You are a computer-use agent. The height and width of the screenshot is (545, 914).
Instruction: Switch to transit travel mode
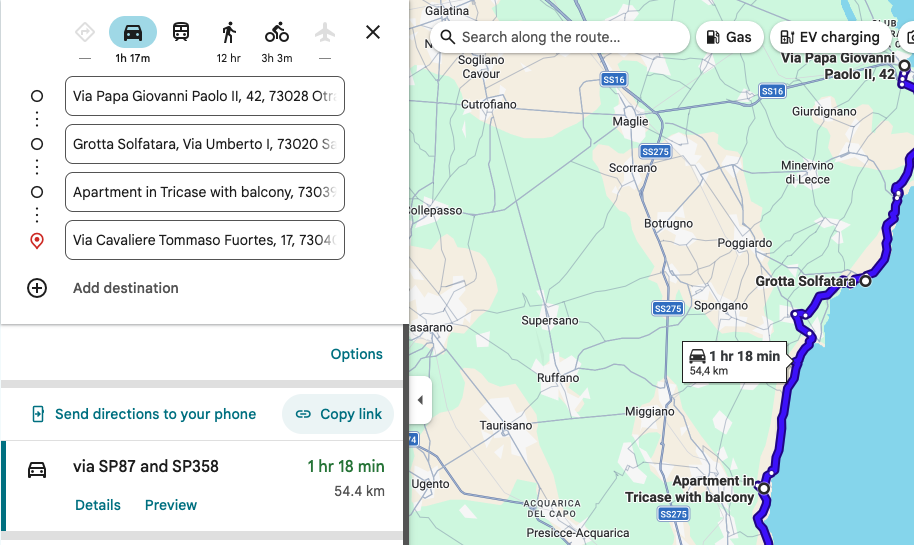(181, 32)
